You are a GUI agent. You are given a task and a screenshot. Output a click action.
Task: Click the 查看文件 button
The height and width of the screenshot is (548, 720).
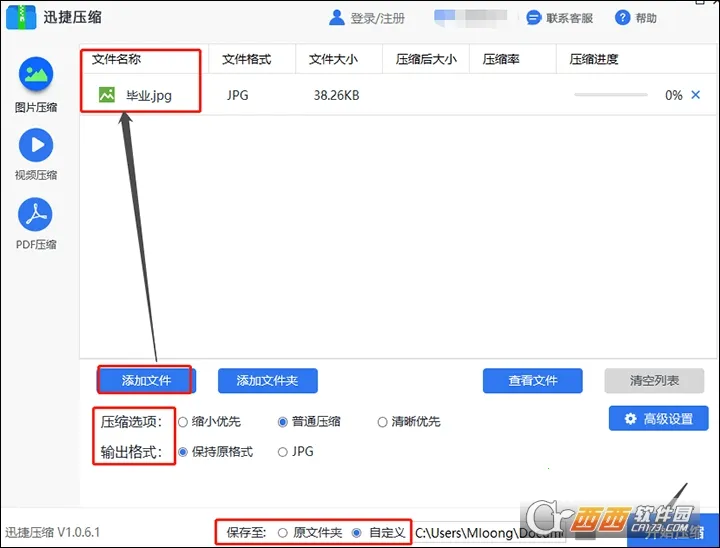tap(532, 381)
